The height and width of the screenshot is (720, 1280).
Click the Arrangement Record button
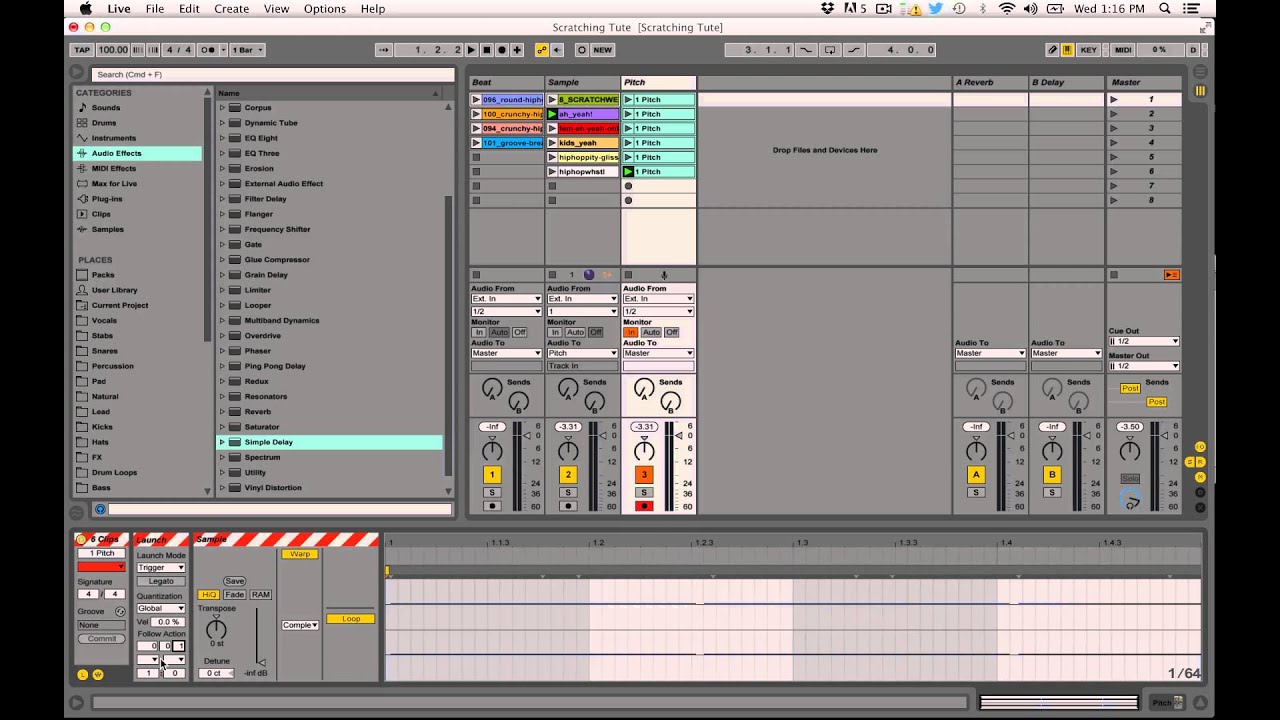(x=502, y=50)
